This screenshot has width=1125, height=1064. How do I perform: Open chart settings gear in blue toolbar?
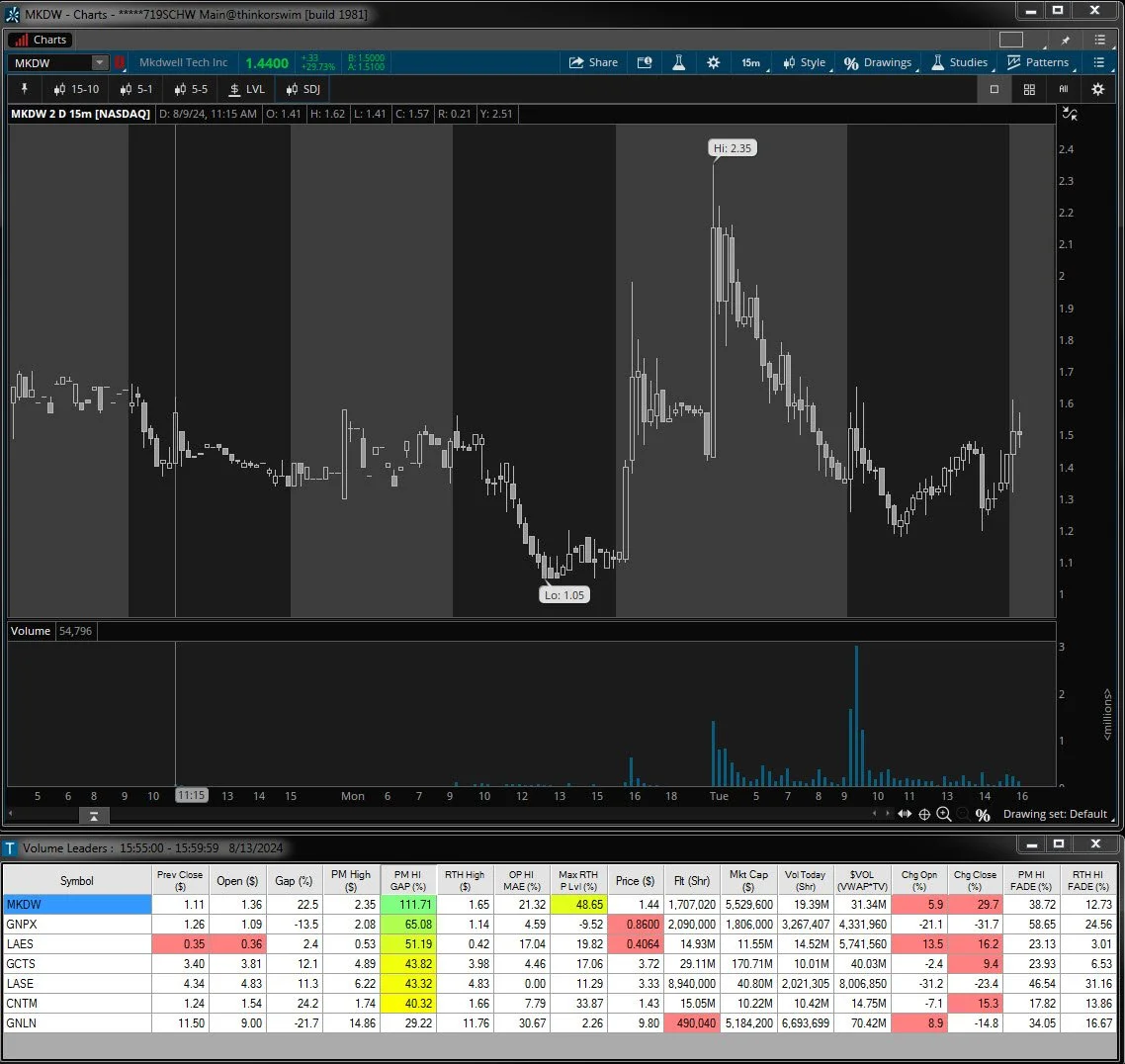pyautogui.click(x=713, y=62)
